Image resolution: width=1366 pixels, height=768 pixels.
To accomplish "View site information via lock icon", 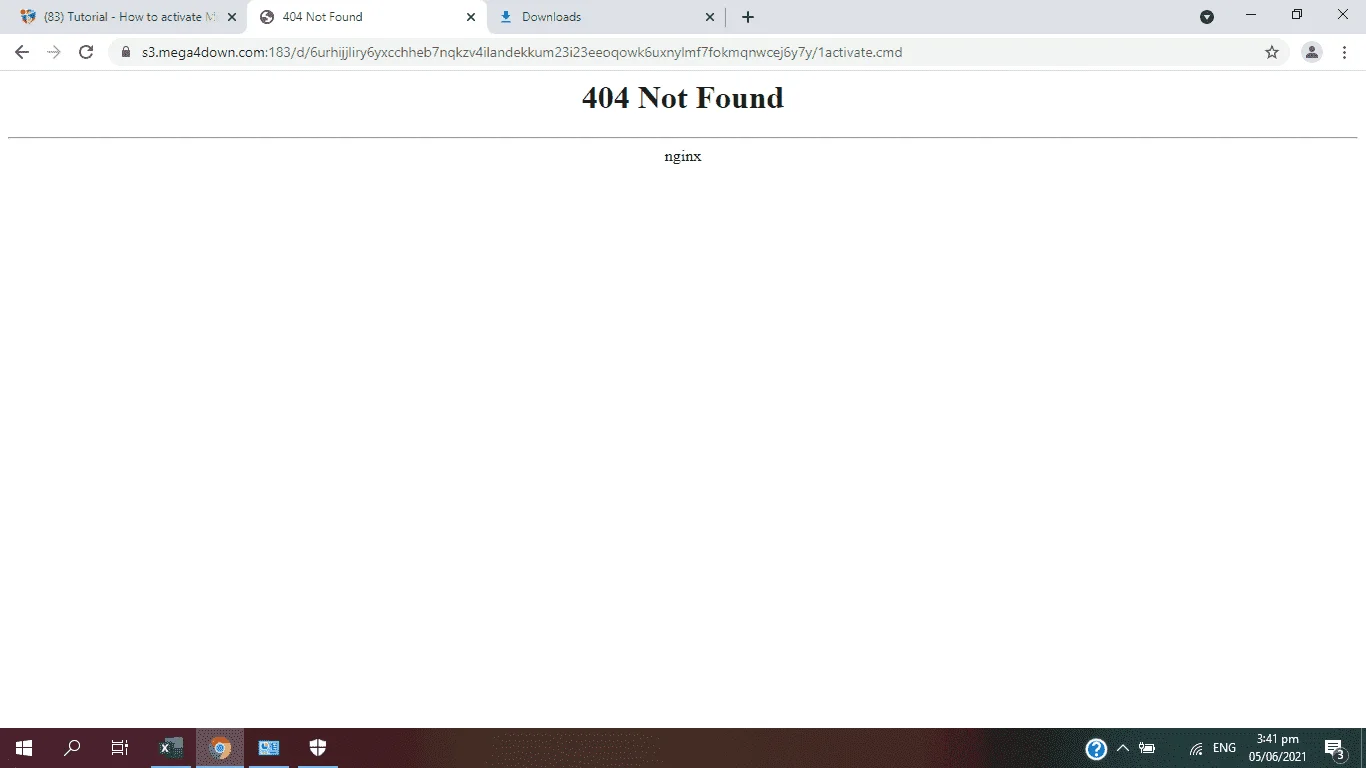I will coord(126,52).
